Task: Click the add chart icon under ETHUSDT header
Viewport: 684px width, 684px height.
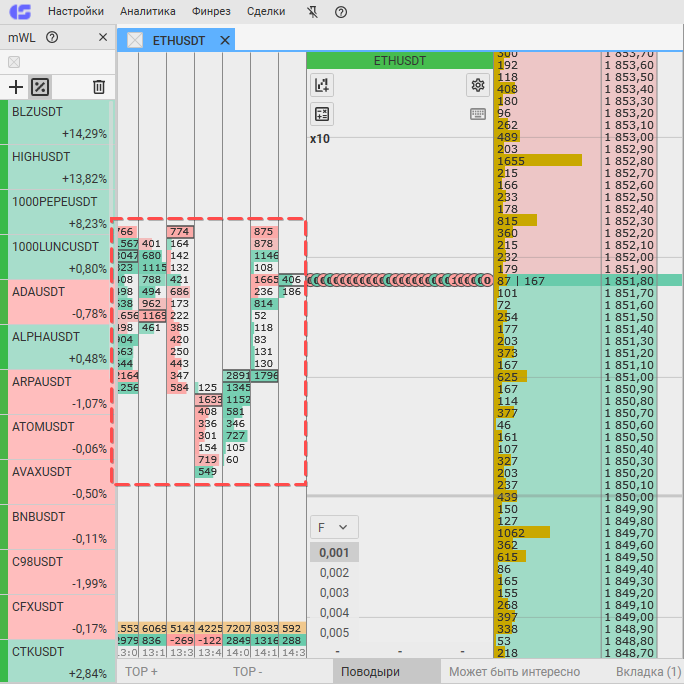Action: point(322,85)
